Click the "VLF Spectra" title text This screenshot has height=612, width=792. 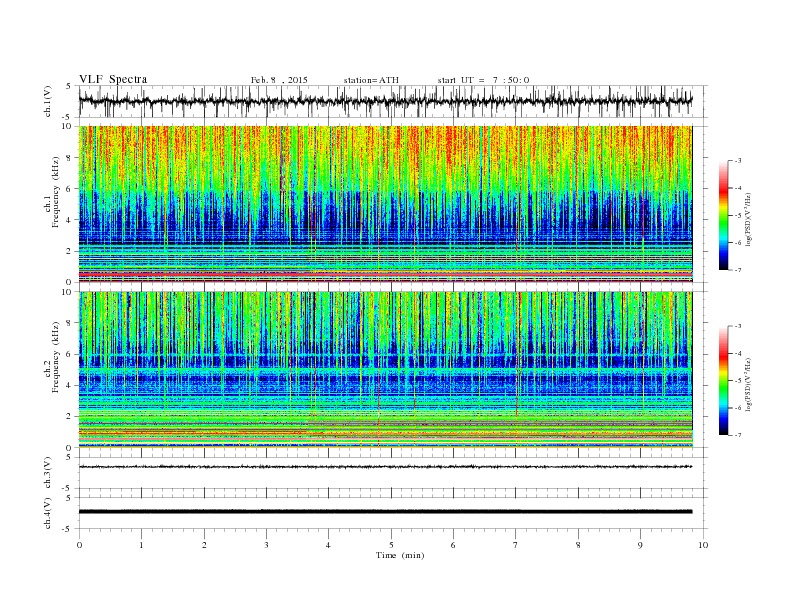[113, 79]
